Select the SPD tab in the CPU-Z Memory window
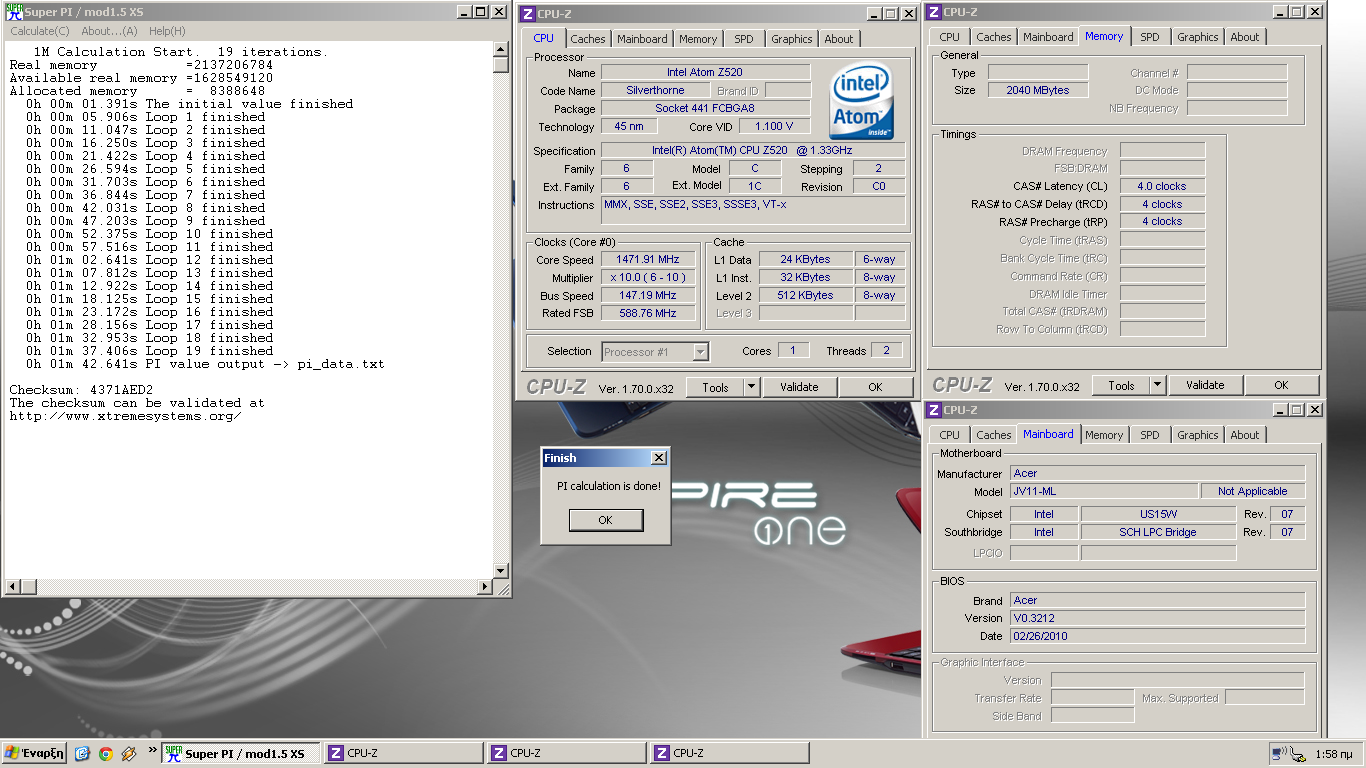The width and height of the screenshot is (1366, 768). (x=1150, y=37)
